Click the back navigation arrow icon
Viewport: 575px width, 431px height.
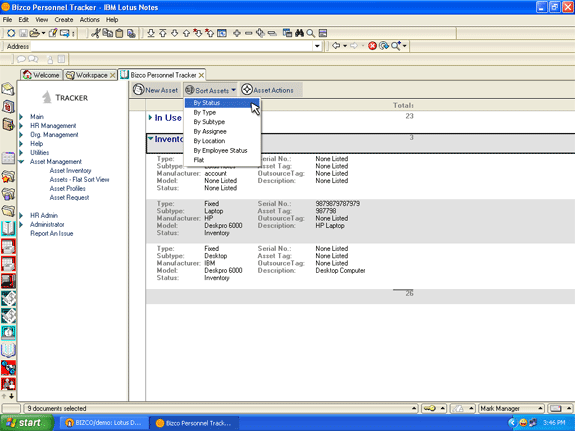[x=336, y=46]
